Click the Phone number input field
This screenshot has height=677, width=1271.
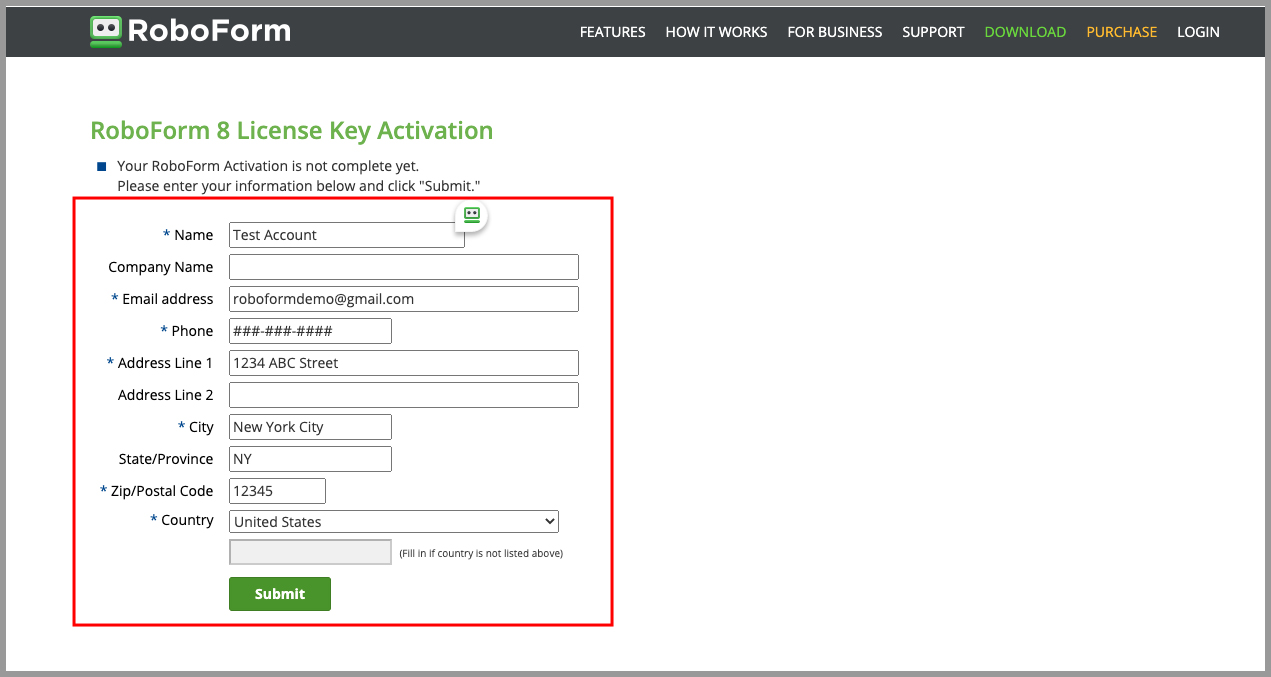310,331
